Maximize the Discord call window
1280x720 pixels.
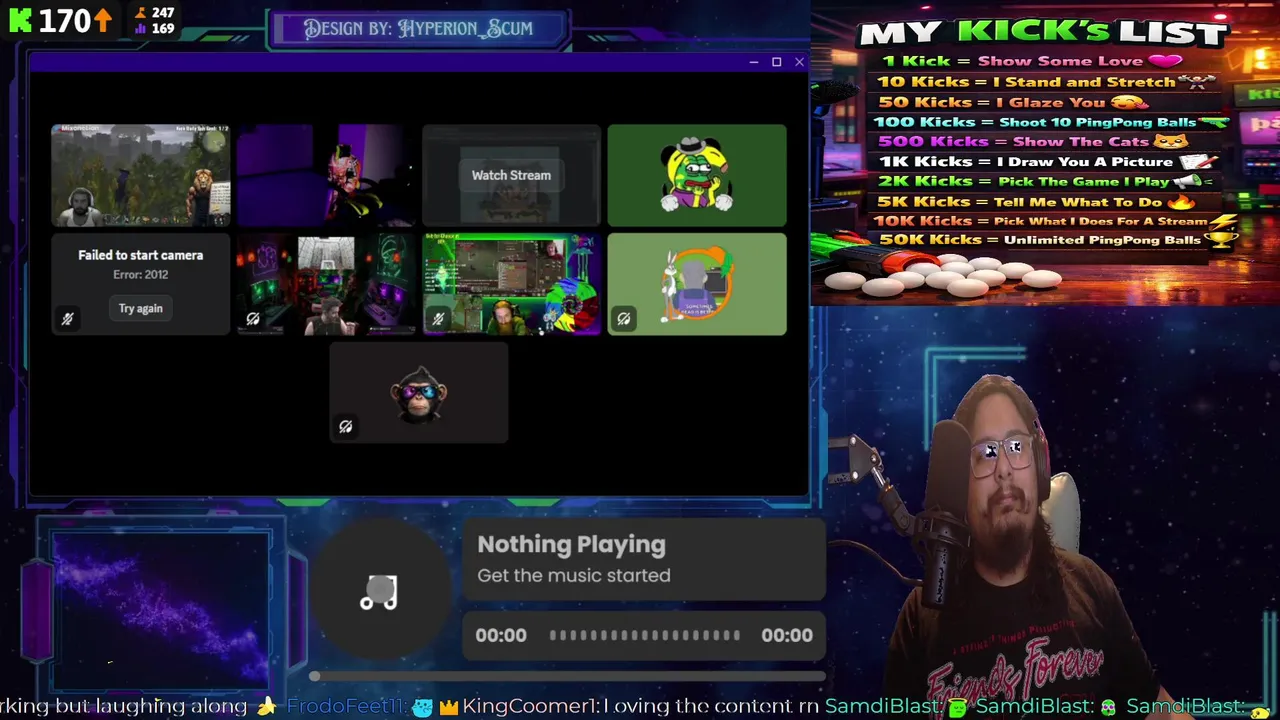tap(776, 62)
